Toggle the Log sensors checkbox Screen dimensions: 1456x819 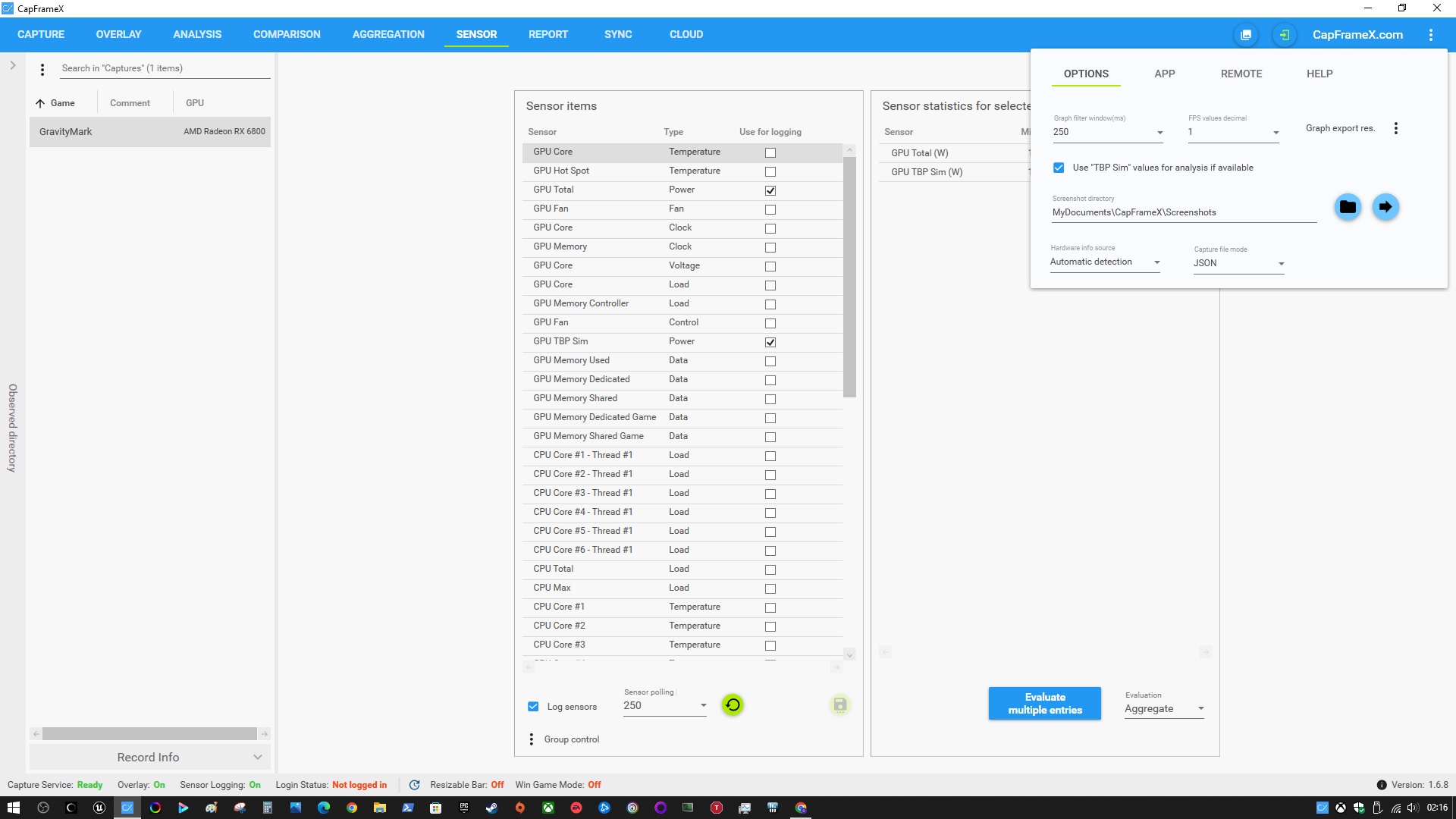(x=533, y=707)
